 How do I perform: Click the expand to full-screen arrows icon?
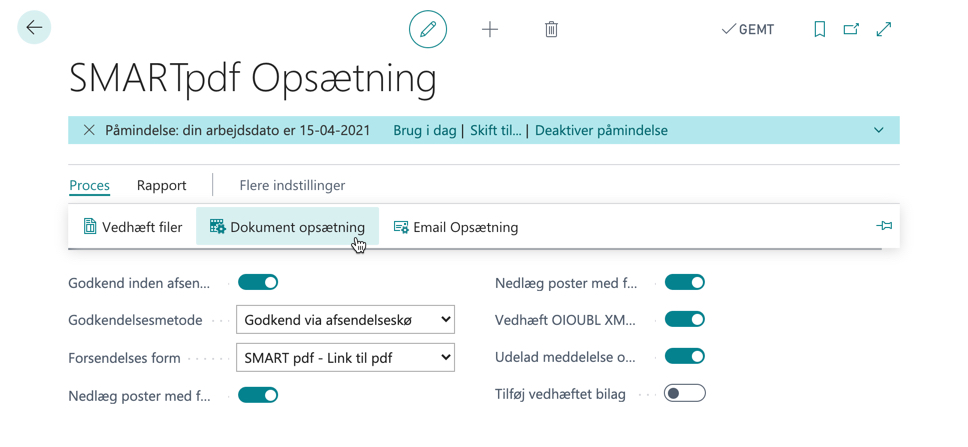point(884,29)
